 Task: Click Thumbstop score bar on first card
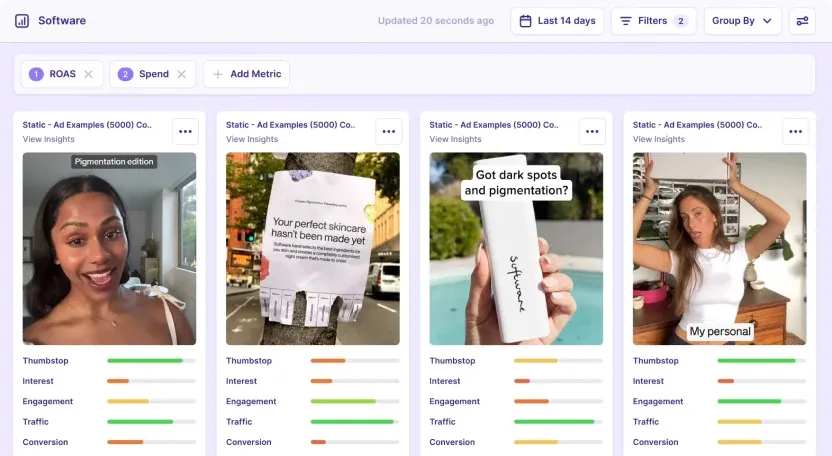coord(151,361)
